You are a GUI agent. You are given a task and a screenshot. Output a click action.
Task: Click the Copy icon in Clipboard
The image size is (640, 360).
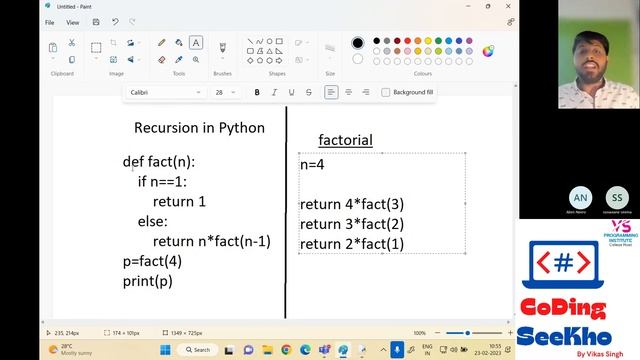[x=72, y=60]
